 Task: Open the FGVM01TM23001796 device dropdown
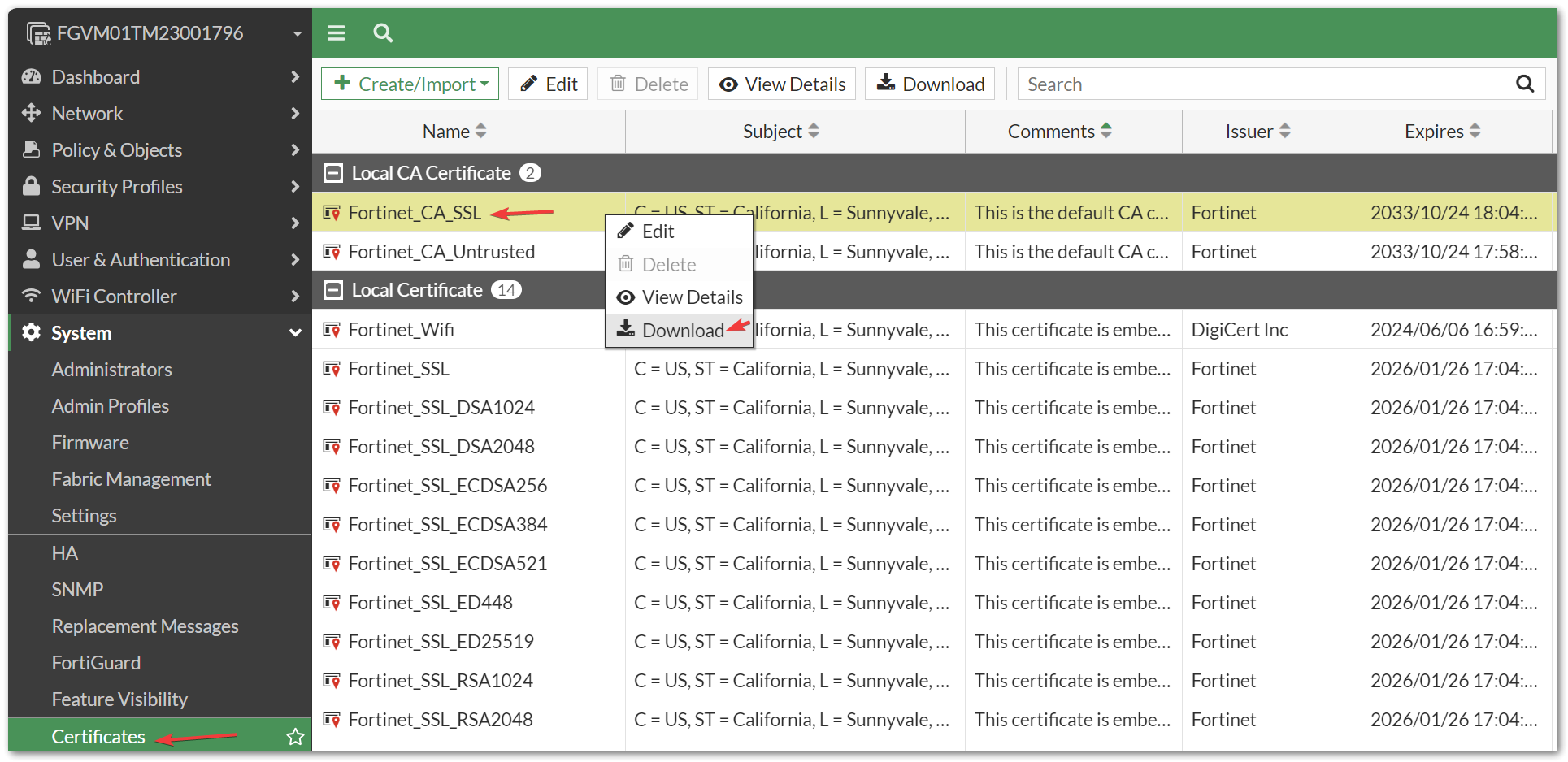(x=297, y=34)
